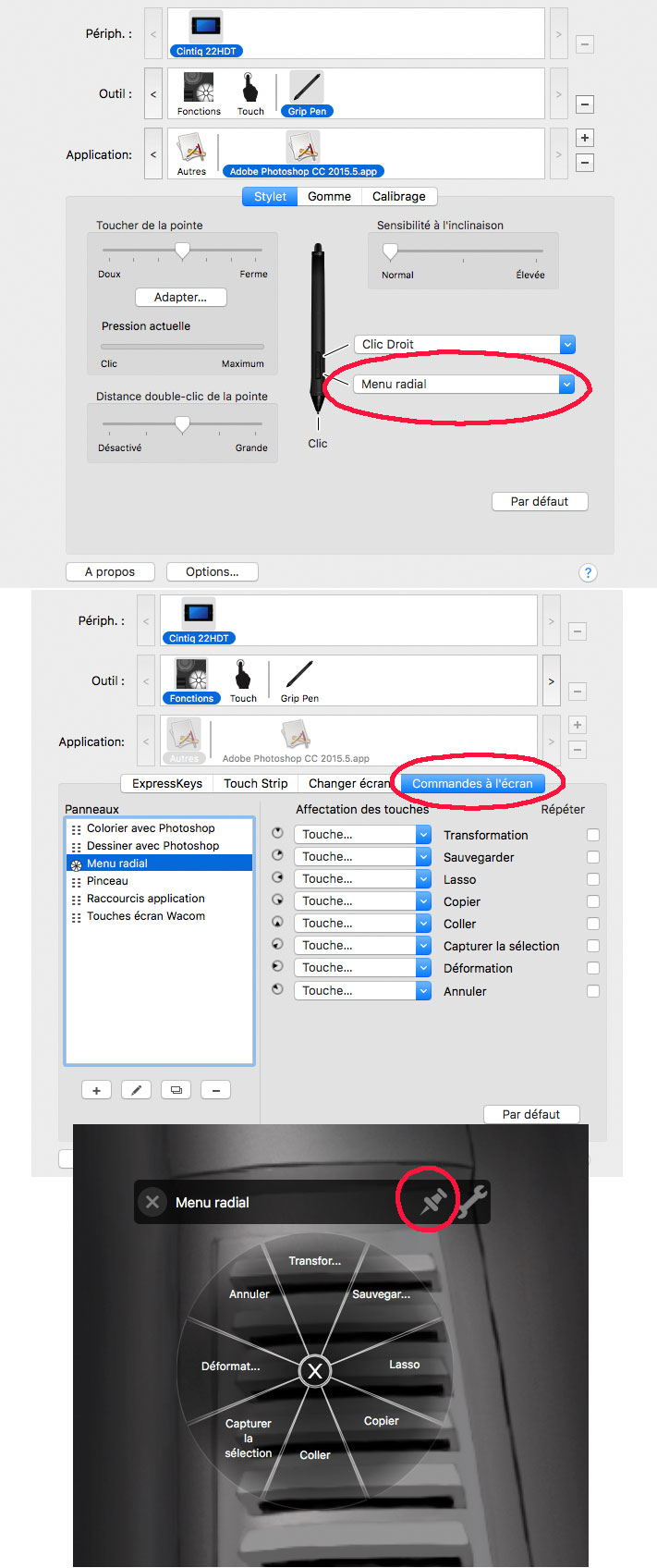Open help with the question mark icon
Screen dimensions: 657x1568
pyautogui.click(x=588, y=572)
